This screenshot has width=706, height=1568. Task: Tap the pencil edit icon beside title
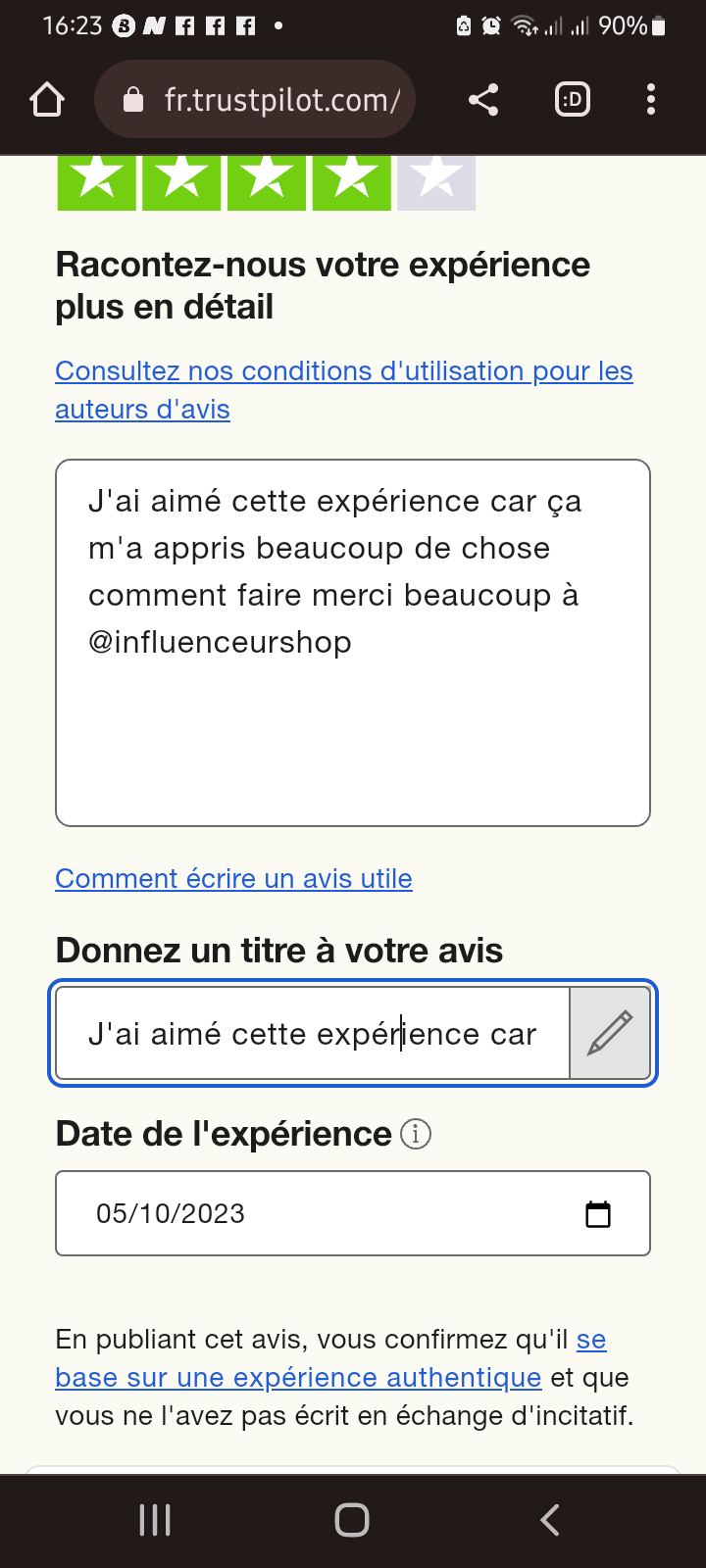pos(610,1034)
